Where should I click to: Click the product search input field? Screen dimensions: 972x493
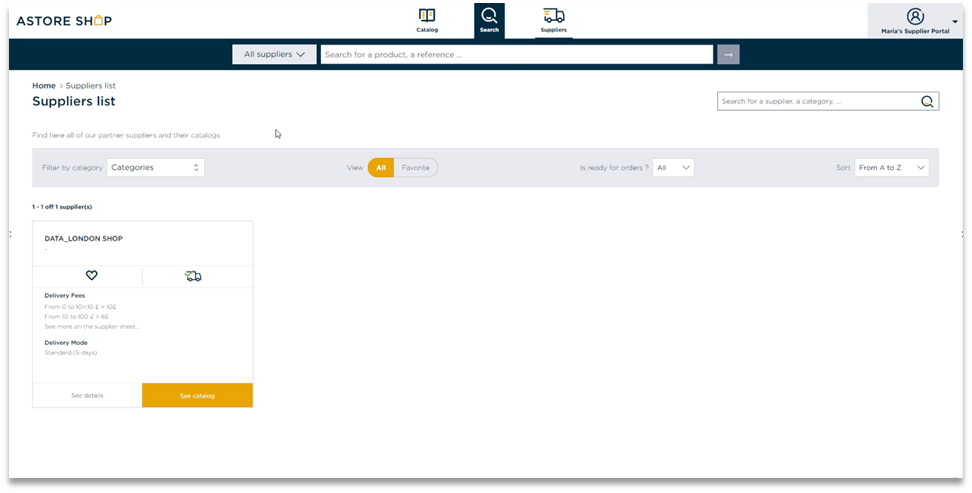516,54
